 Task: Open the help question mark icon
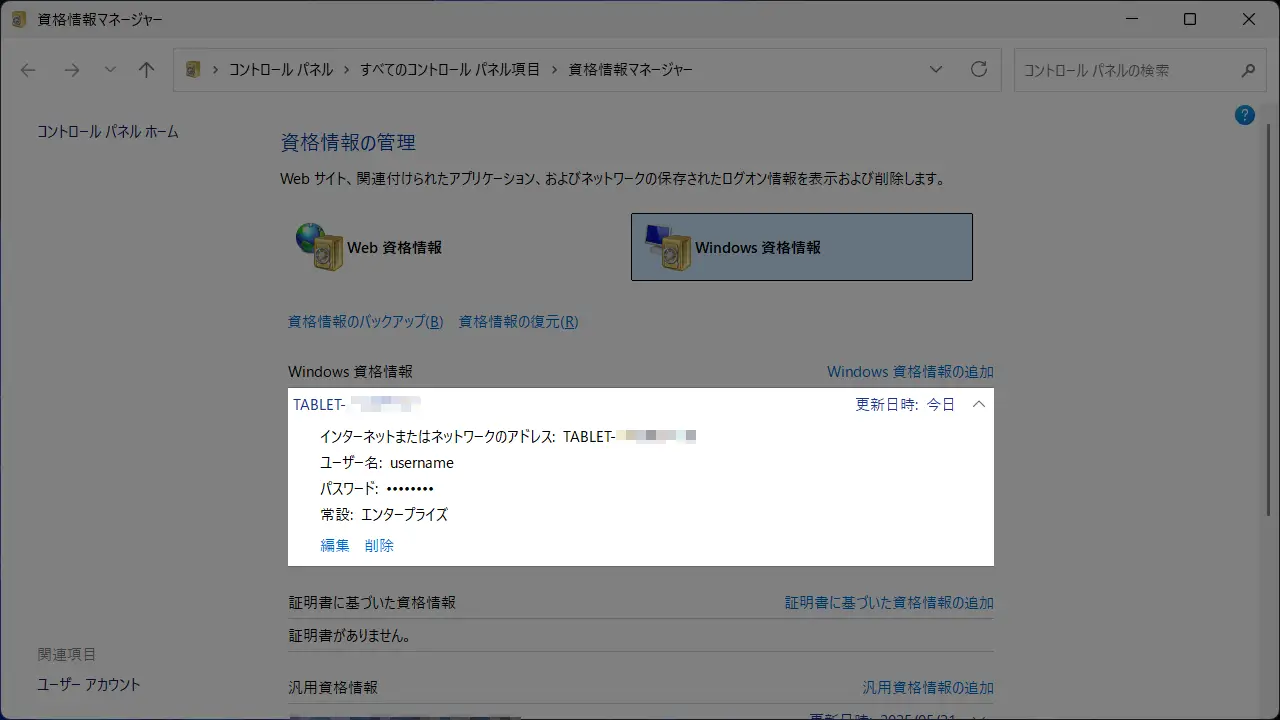1245,115
